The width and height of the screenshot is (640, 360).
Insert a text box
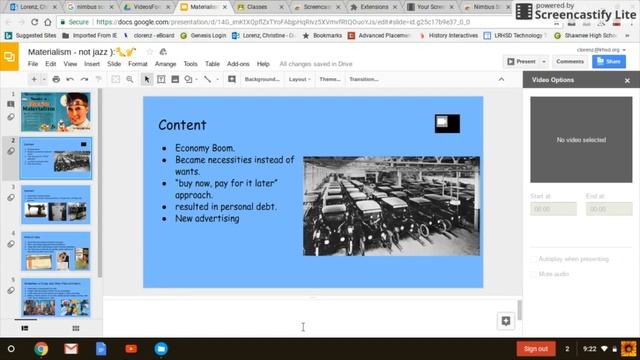(x=161, y=79)
